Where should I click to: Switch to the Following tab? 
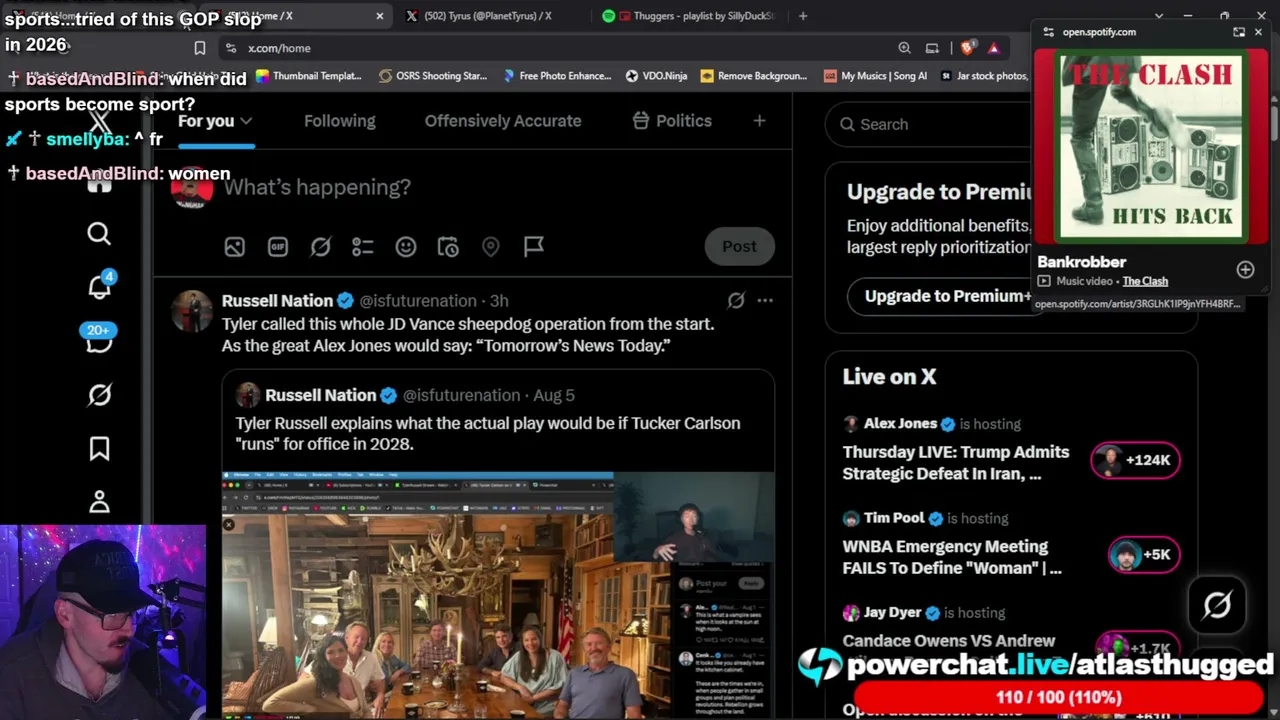click(x=340, y=121)
